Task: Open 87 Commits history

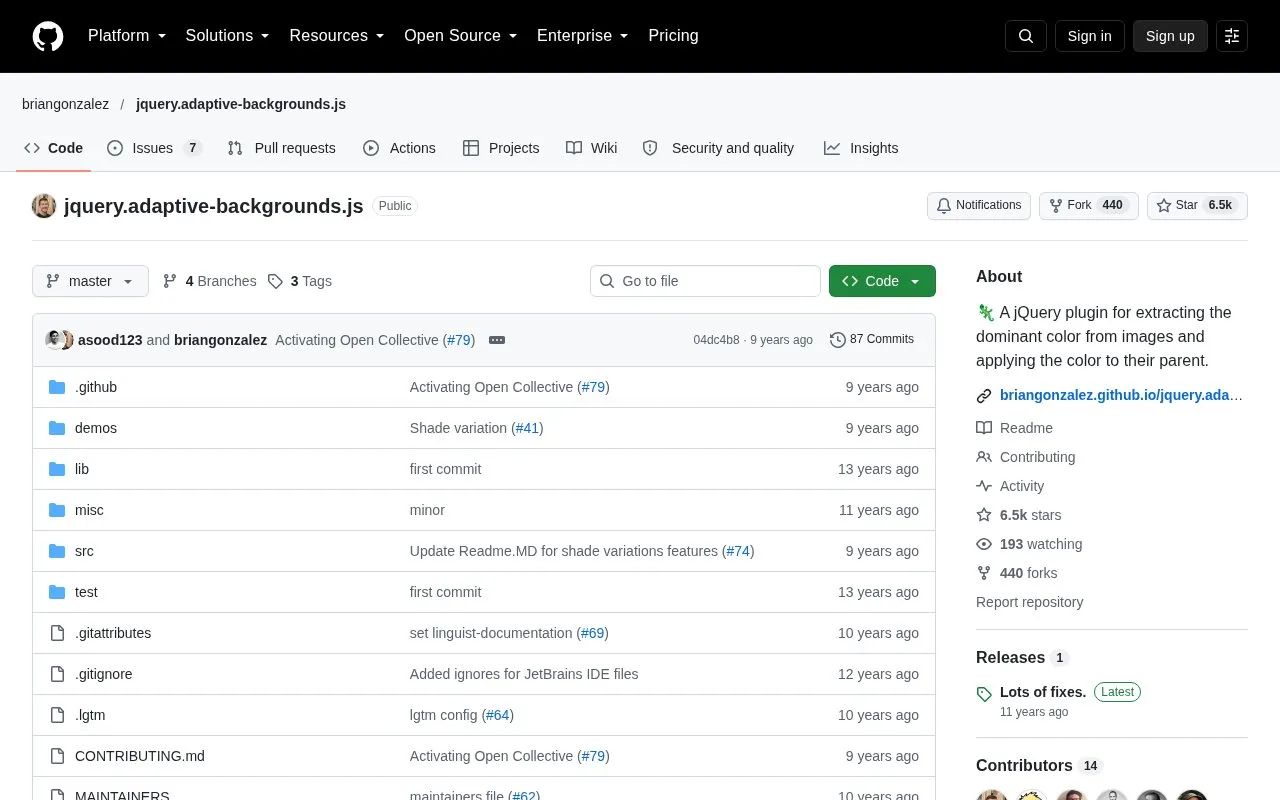Action: pos(872,340)
